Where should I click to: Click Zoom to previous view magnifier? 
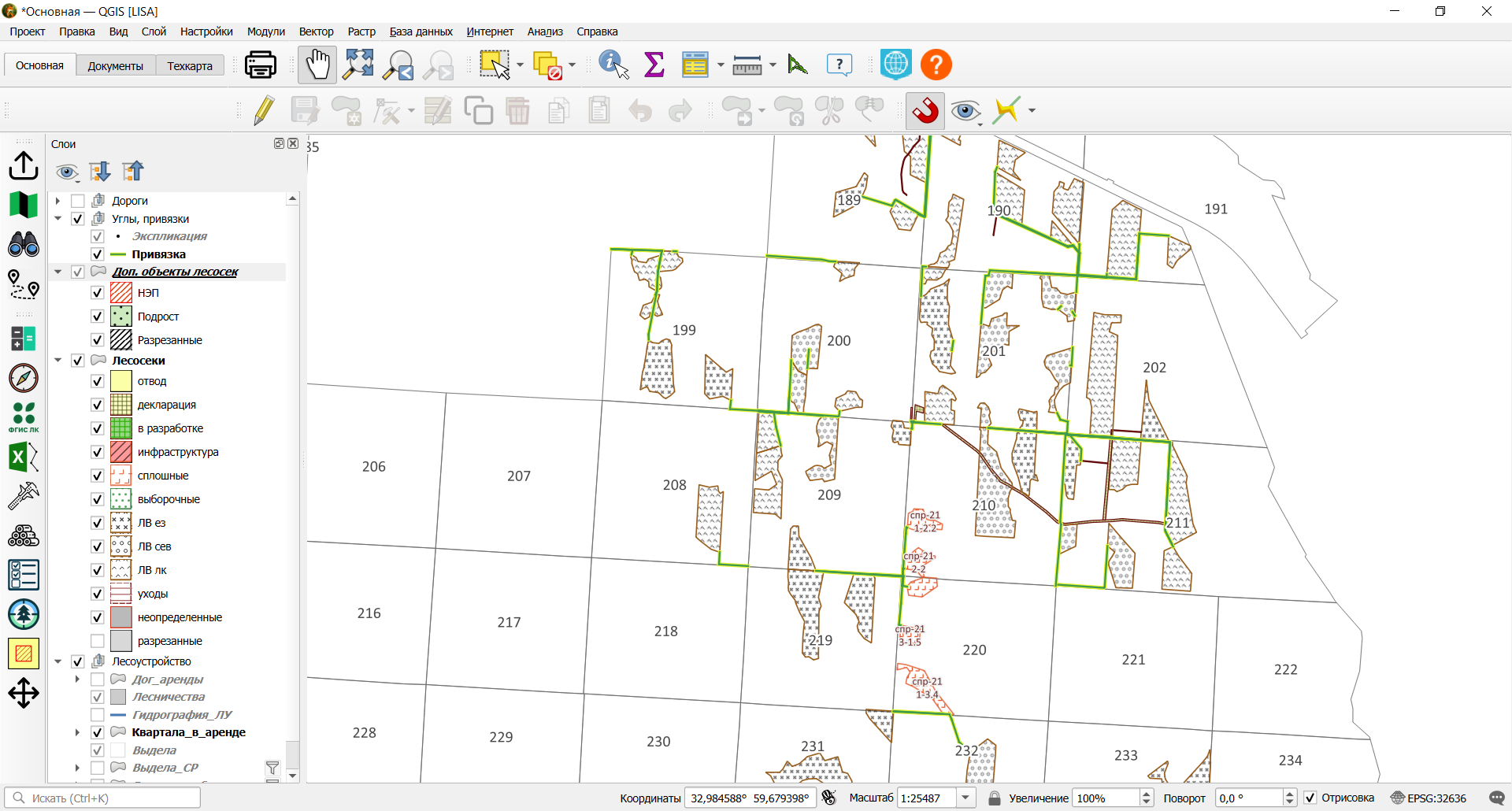pyautogui.click(x=398, y=65)
